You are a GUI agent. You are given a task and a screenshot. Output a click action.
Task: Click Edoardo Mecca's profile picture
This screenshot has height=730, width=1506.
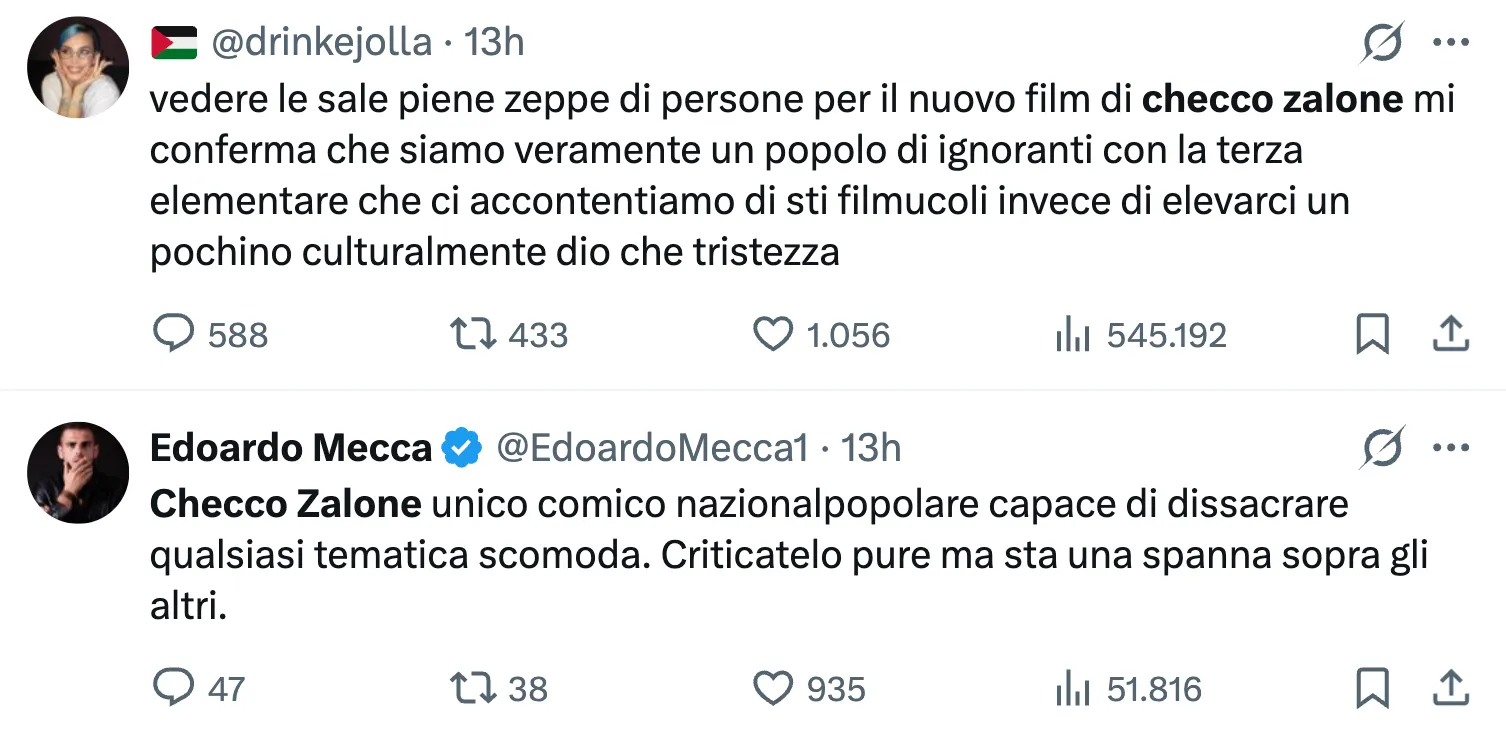(78, 472)
